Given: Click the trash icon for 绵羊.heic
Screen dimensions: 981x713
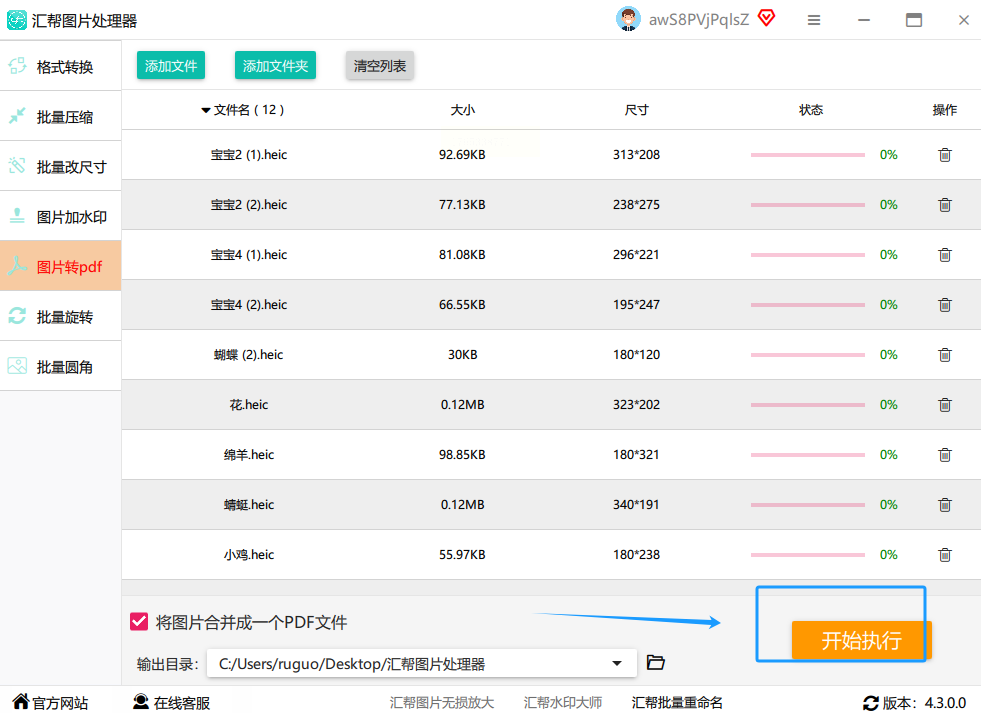Looking at the screenshot, I should pos(944,455).
